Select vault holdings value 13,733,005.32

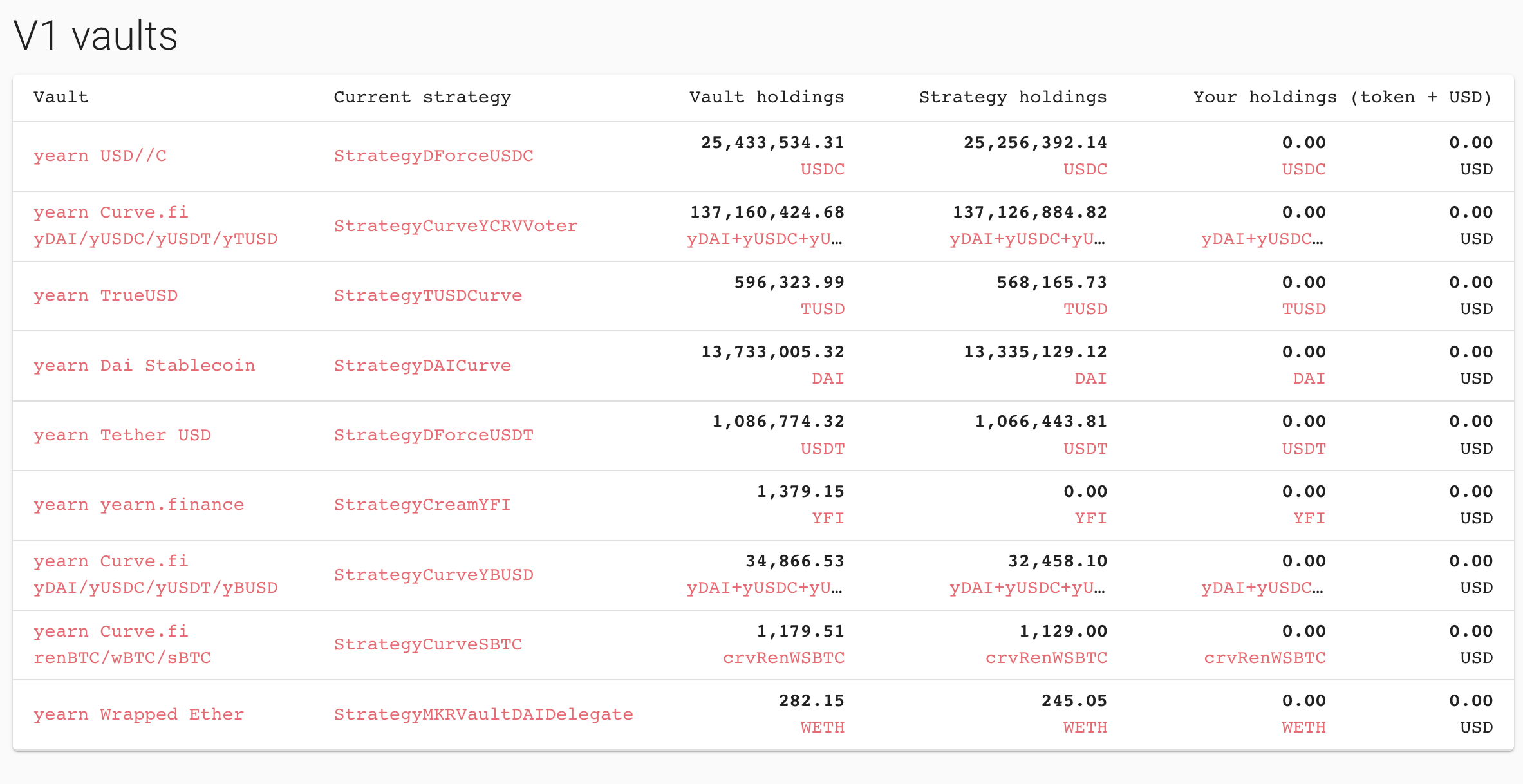point(772,352)
